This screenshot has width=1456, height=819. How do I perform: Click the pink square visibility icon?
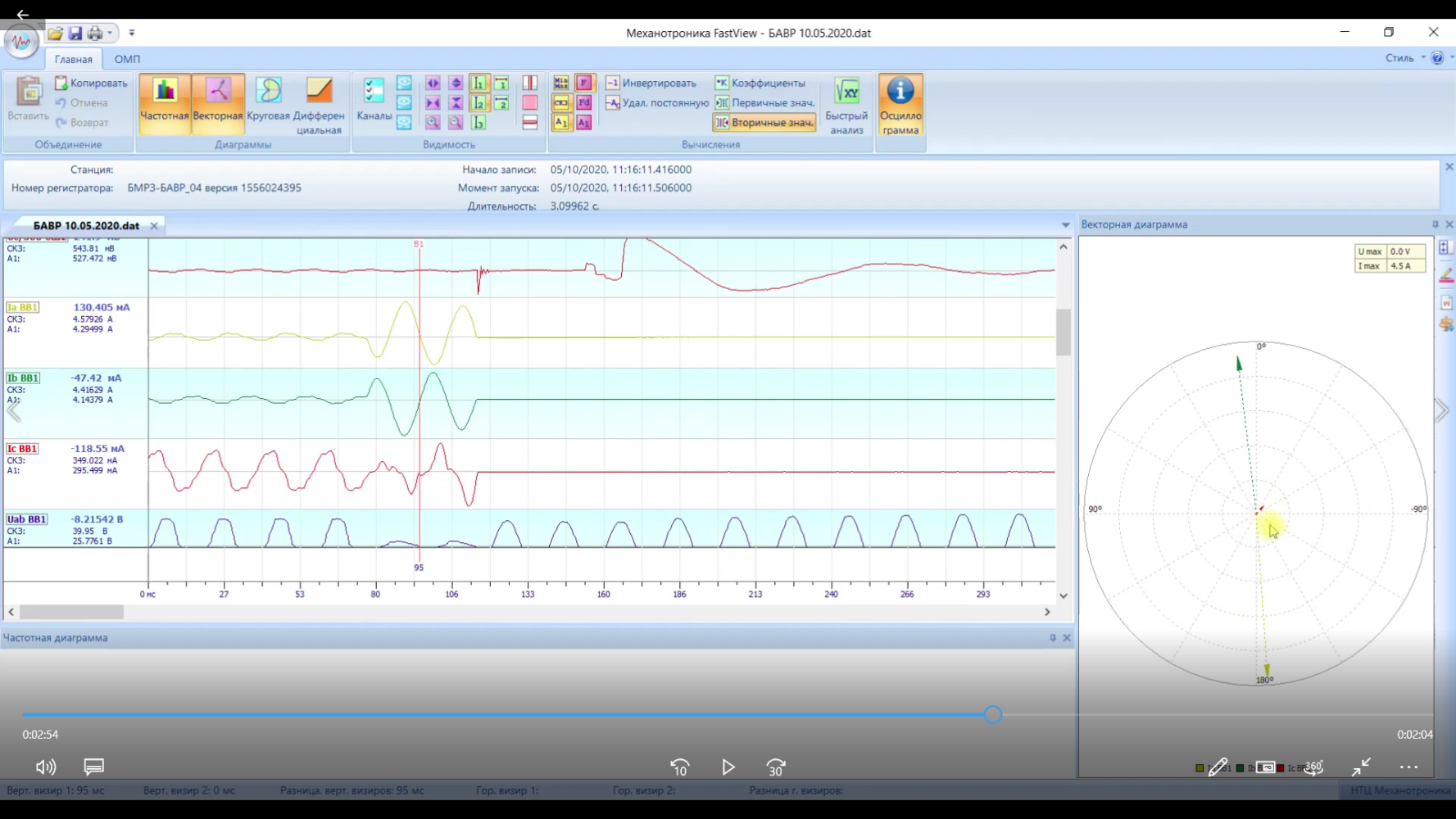click(x=530, y=102)
